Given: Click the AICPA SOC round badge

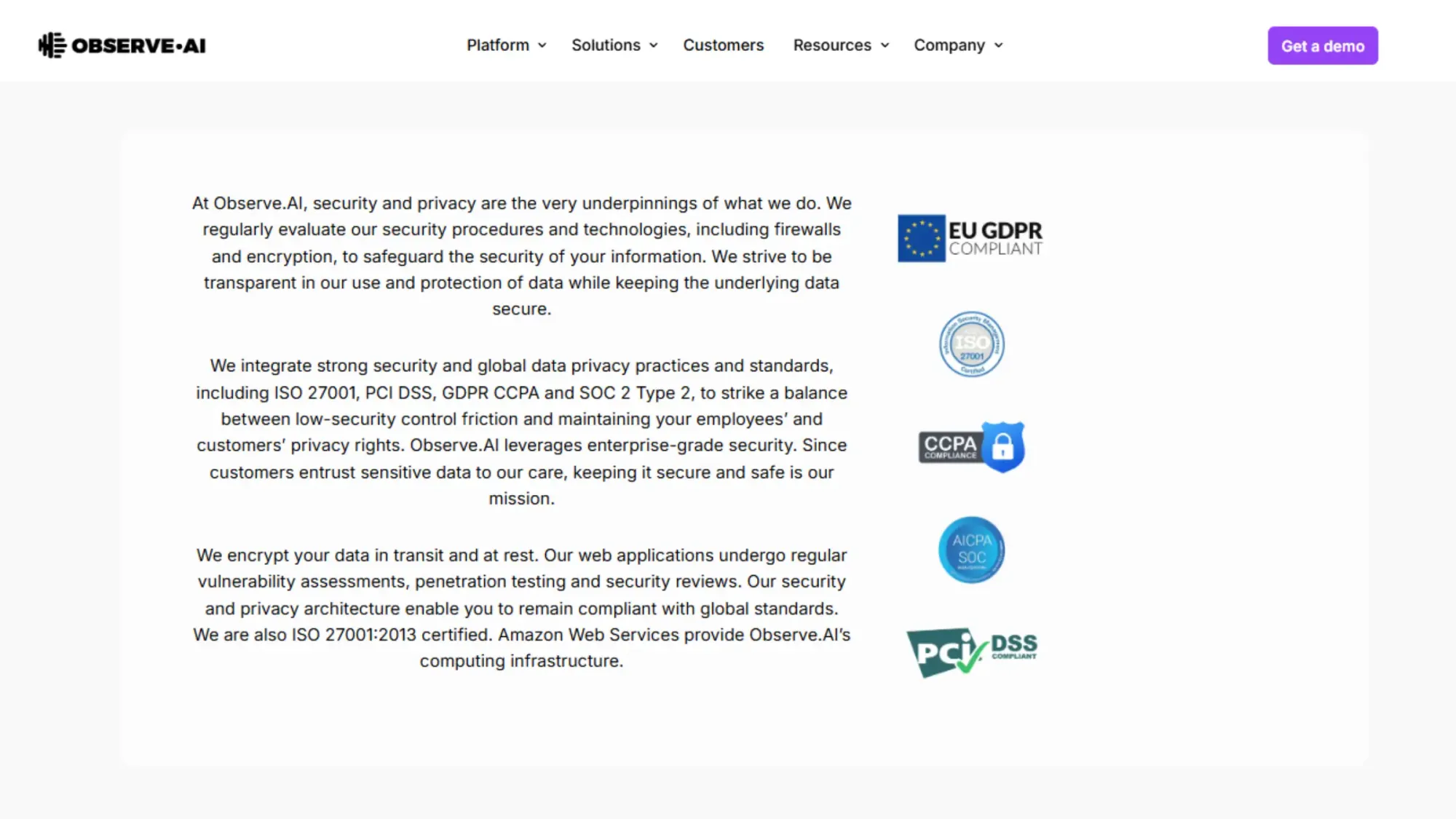Looking at the screenshot, I should click(x=971, y=550).
